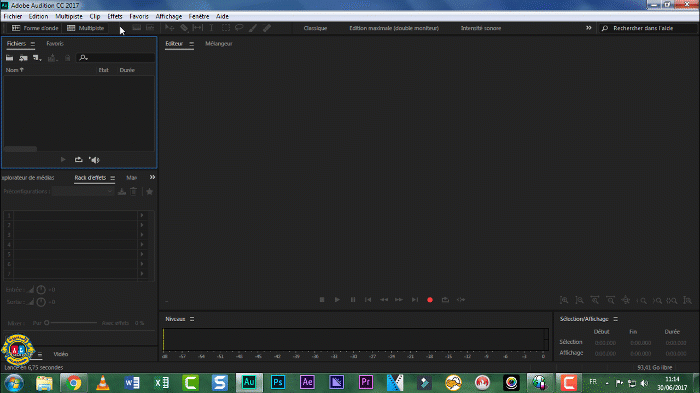This screenshot has height=393, width=700.
Task: Open the Multipiste menu
Action: coord(69,17)
